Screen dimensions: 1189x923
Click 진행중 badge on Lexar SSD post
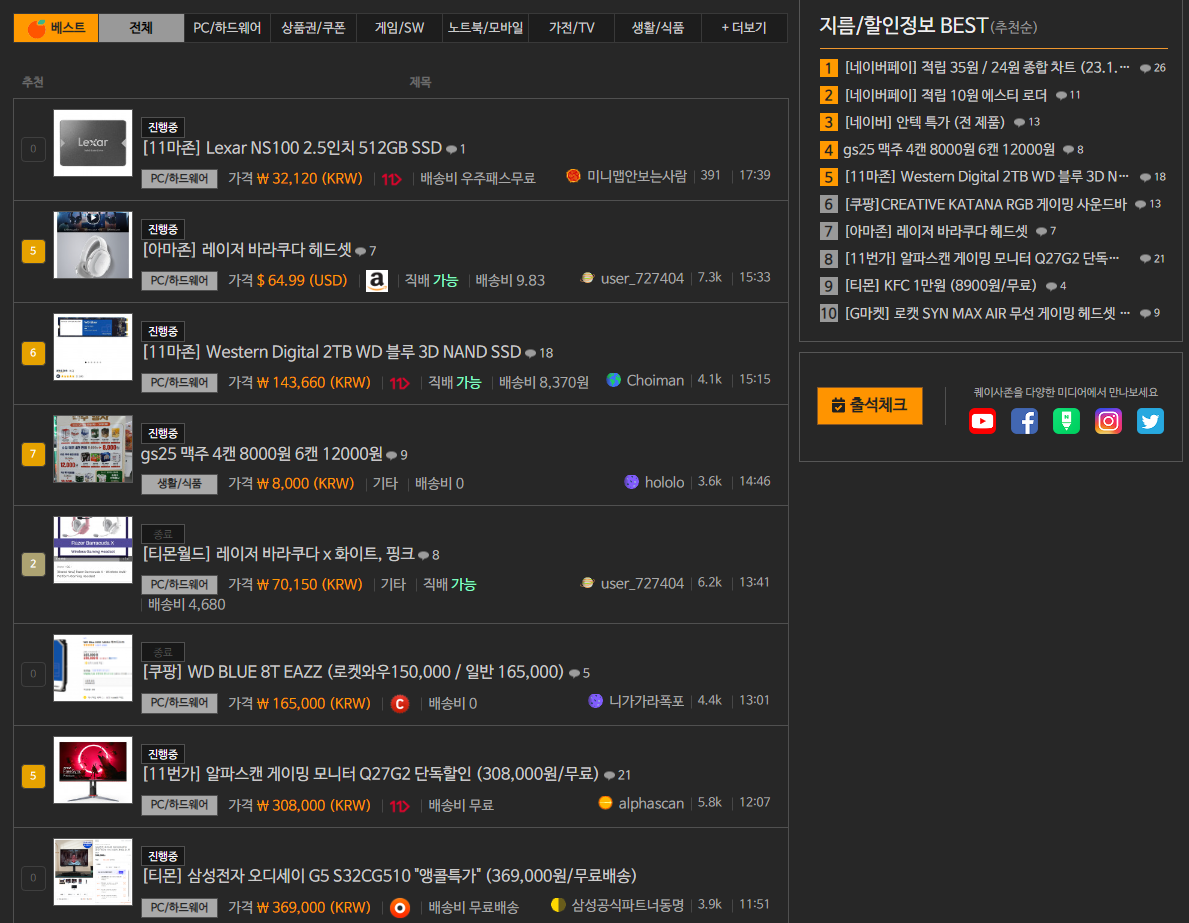coord(163,127)
